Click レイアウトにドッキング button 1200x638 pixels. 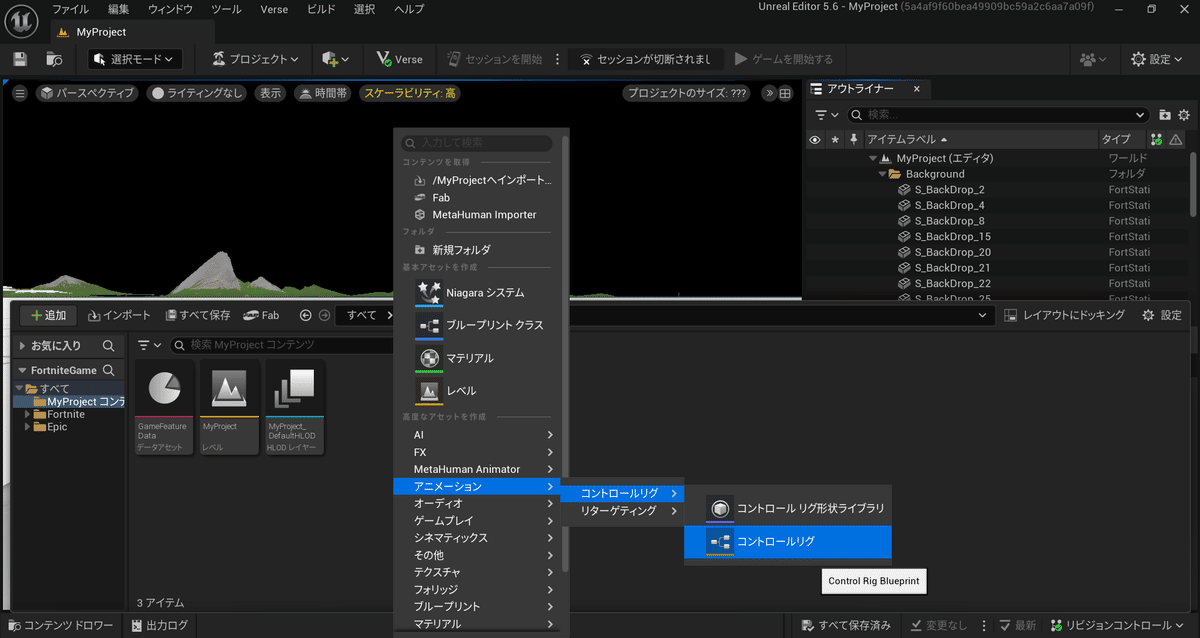[1063, 315]
